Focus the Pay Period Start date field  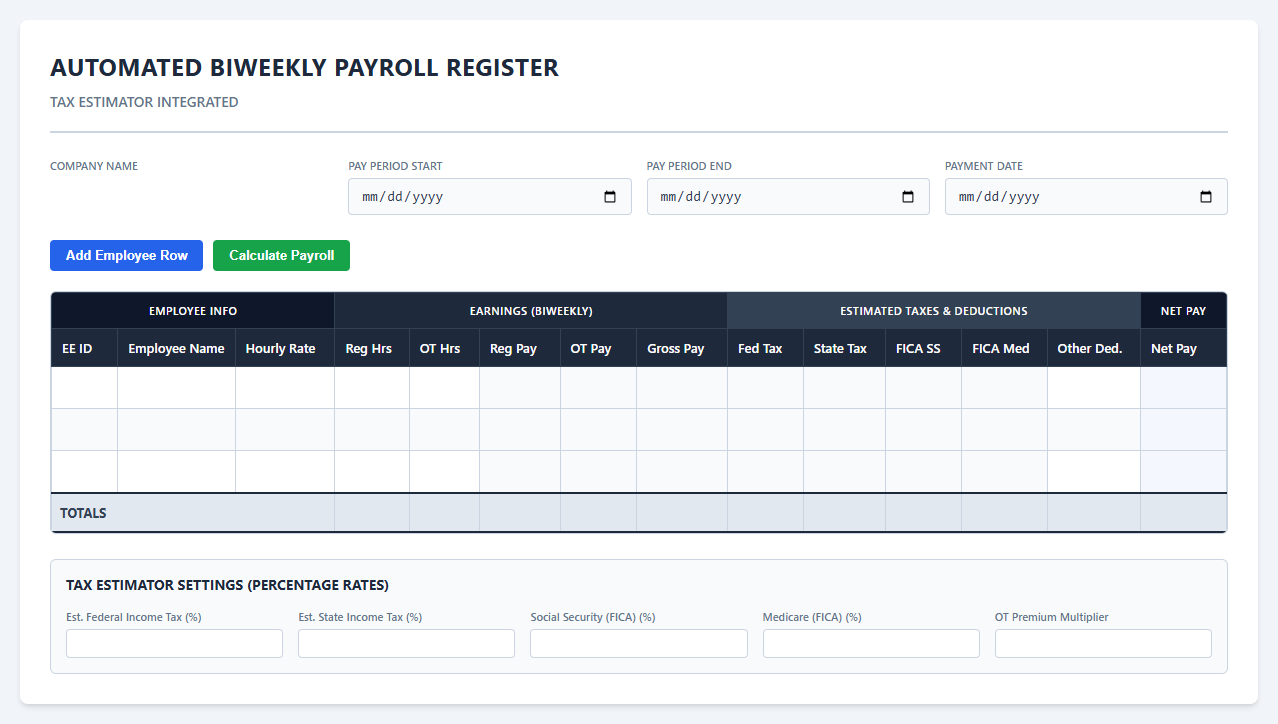tap(490, 197)
